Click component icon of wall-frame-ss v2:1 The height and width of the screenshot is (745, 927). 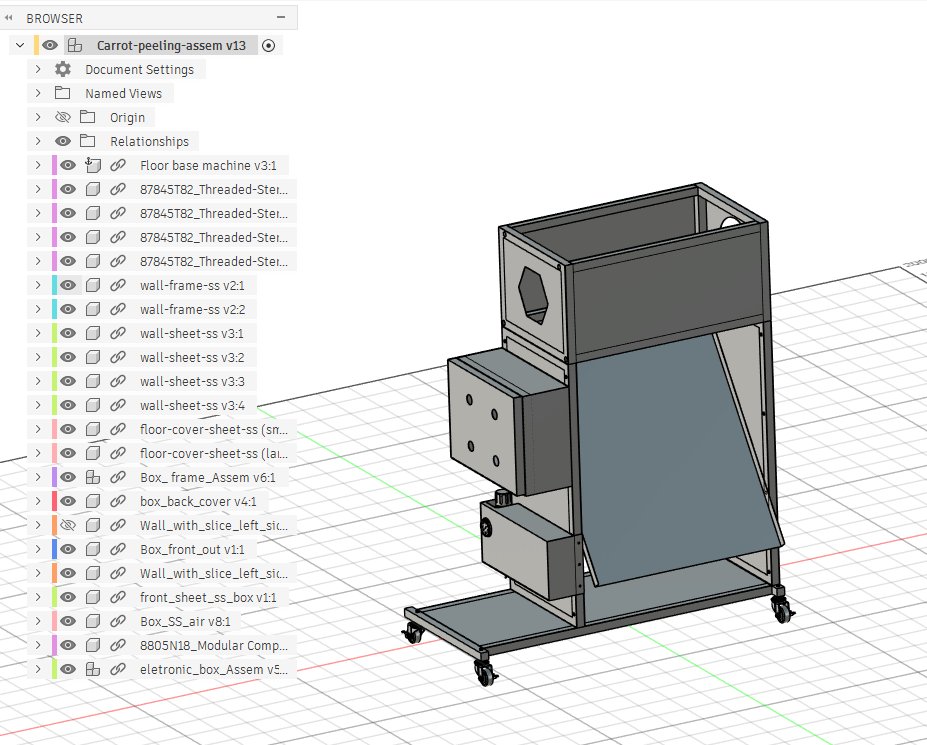[x=93, y=285]
